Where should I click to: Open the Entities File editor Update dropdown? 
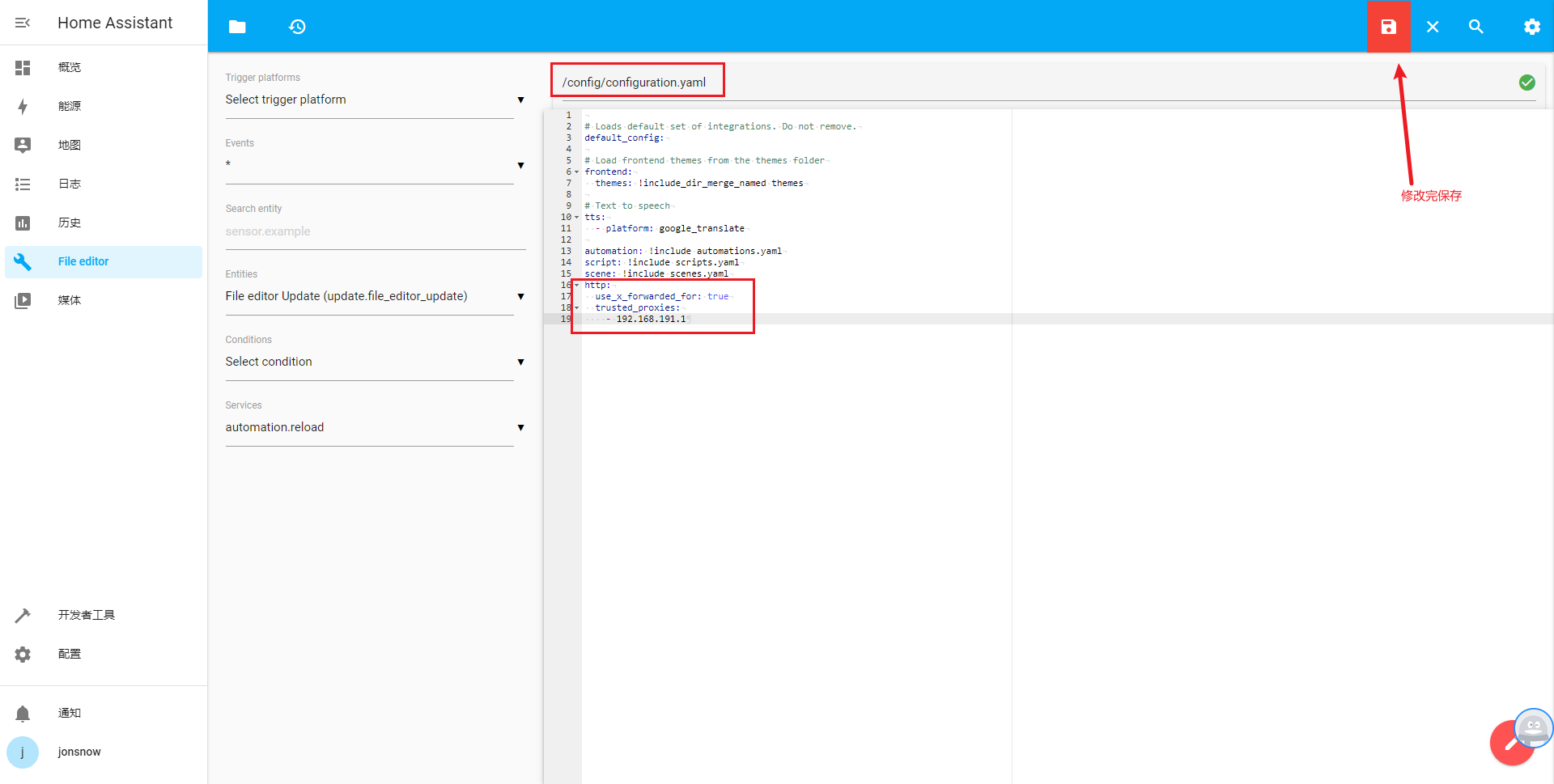tap(374, 296)
